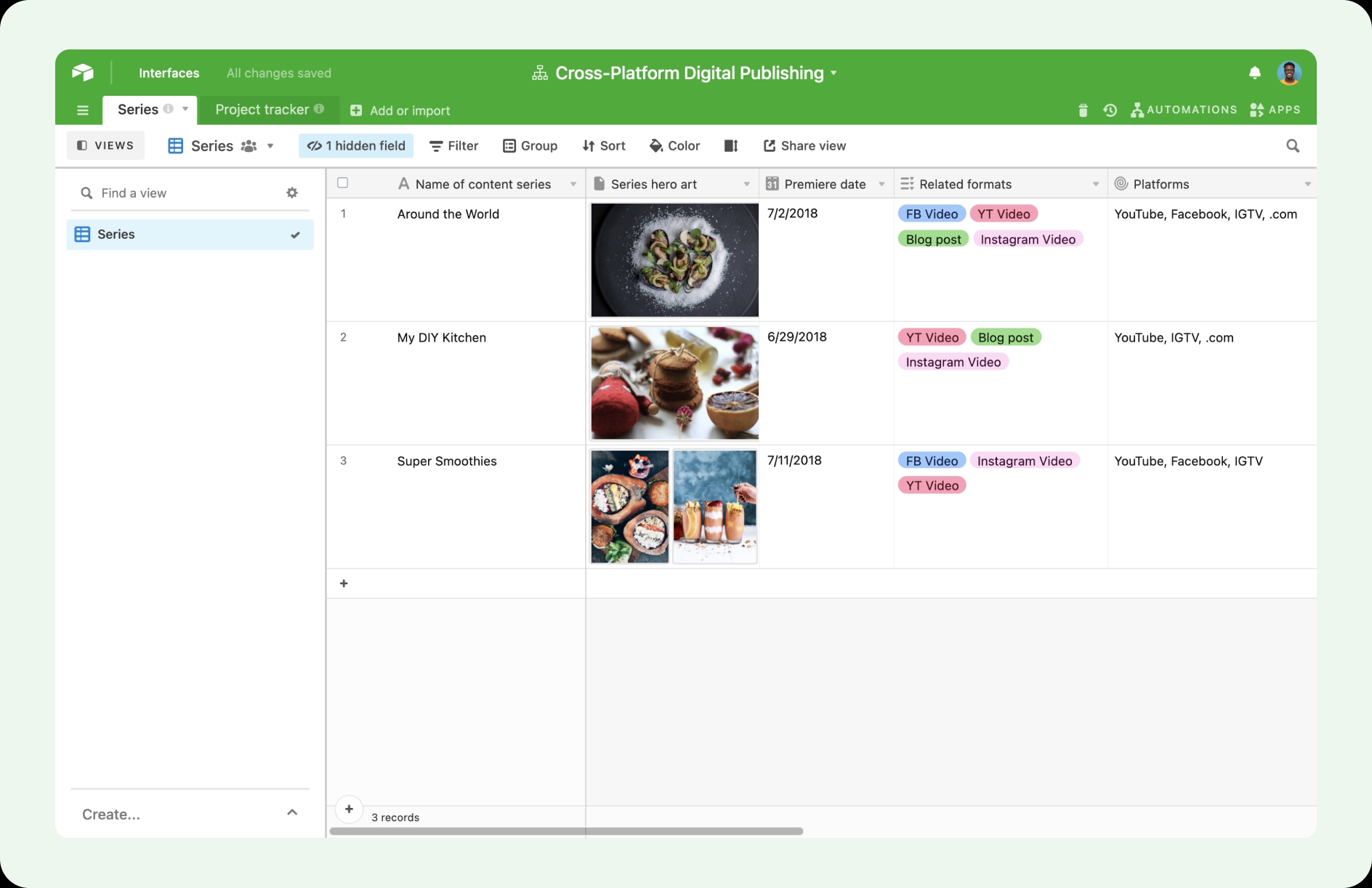Click the red YT Video tag in Super Smoothies row
This screenshot has width=1372, height=888.
pyautogui.click(x=932, y=485)
